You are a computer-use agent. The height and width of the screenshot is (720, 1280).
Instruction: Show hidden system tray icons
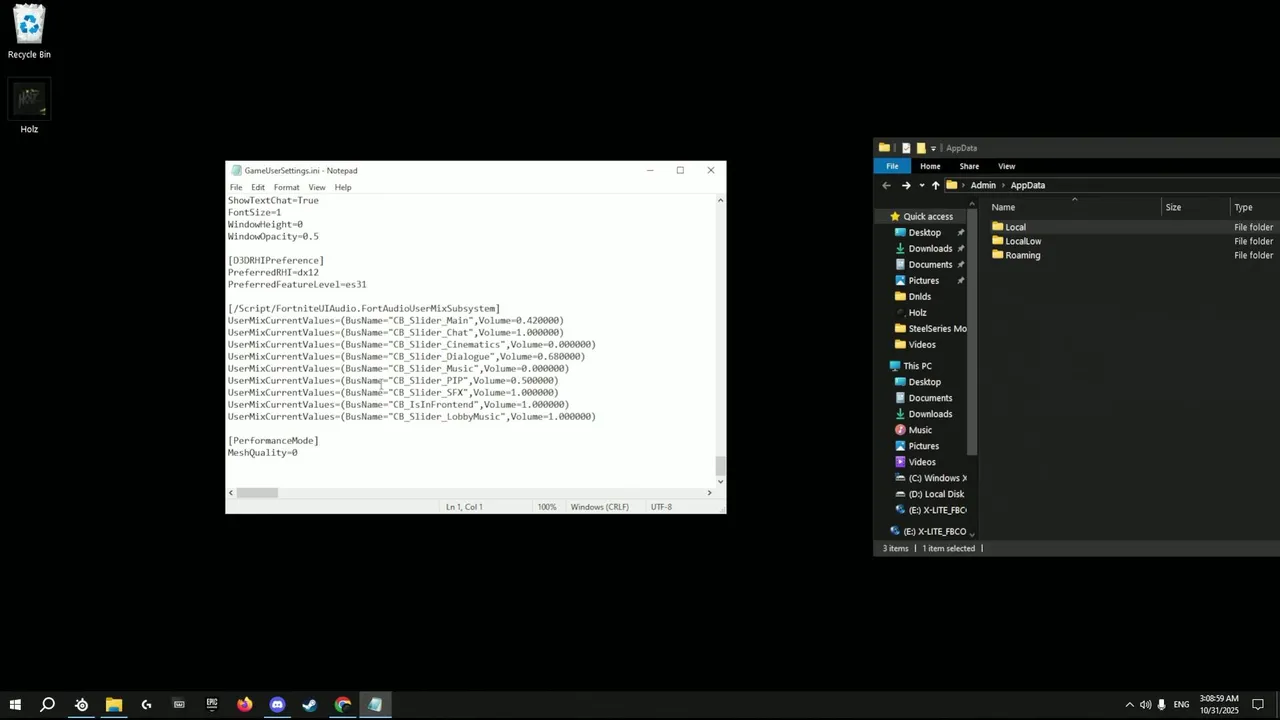(x=1129, y=705)
